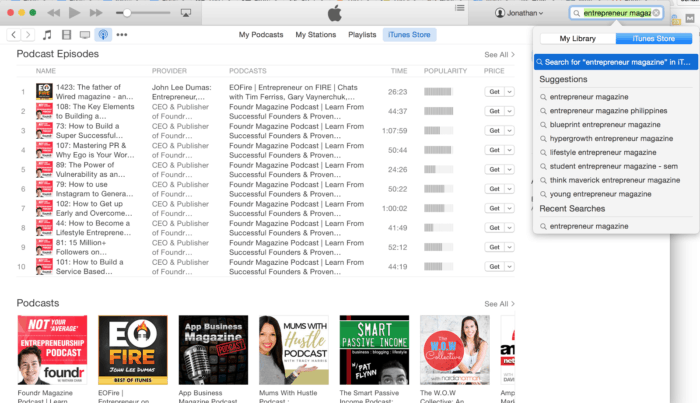This screenshot has width=700, height=403.
Task: Open the My Podcasts tab
Action: tap(261, 34)
